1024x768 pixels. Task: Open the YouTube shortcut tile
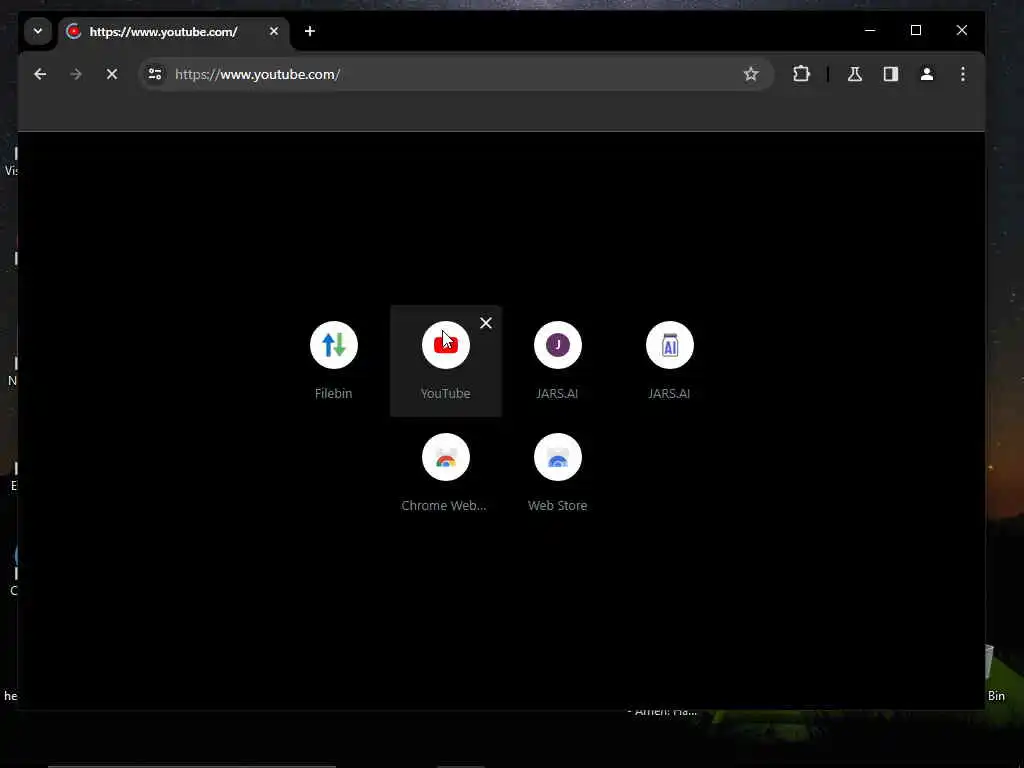[445, 360]
